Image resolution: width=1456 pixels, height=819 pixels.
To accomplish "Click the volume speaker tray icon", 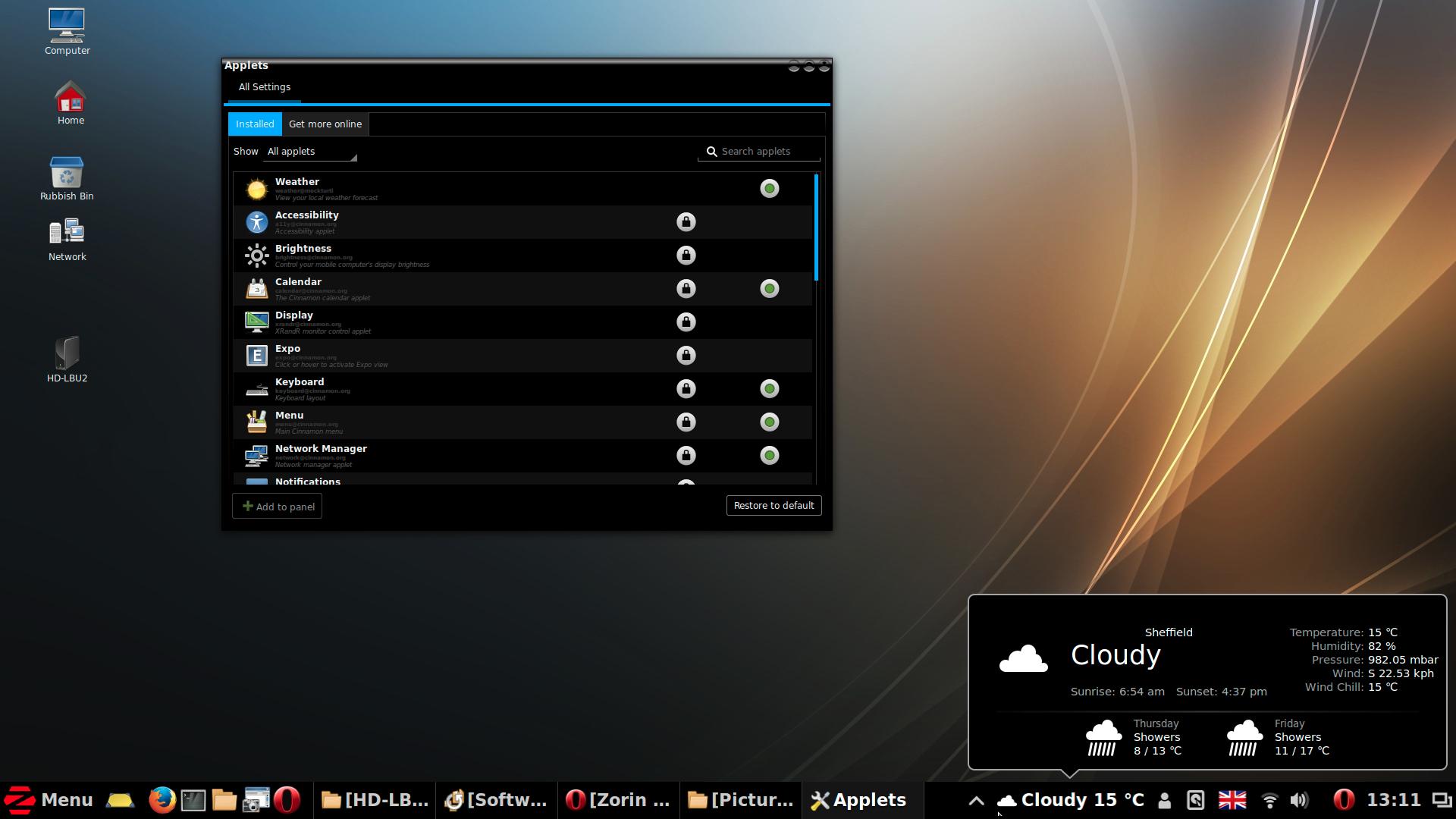I will coord(1299,800).
